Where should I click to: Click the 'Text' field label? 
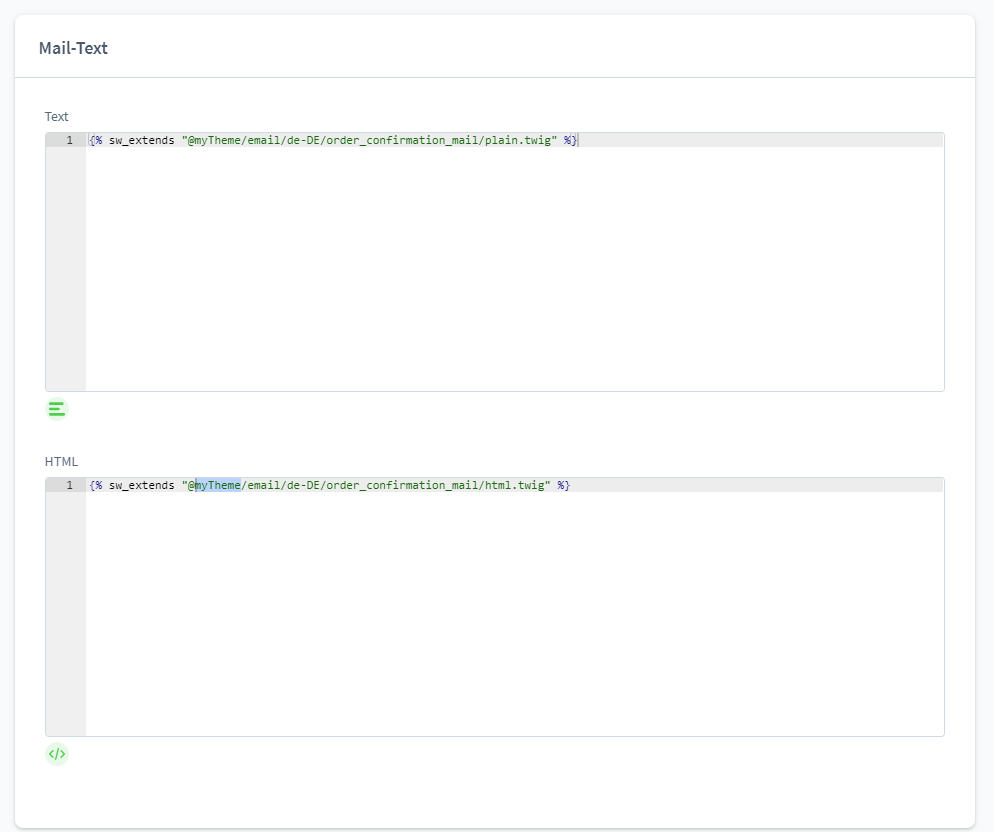tap(56, 117)
